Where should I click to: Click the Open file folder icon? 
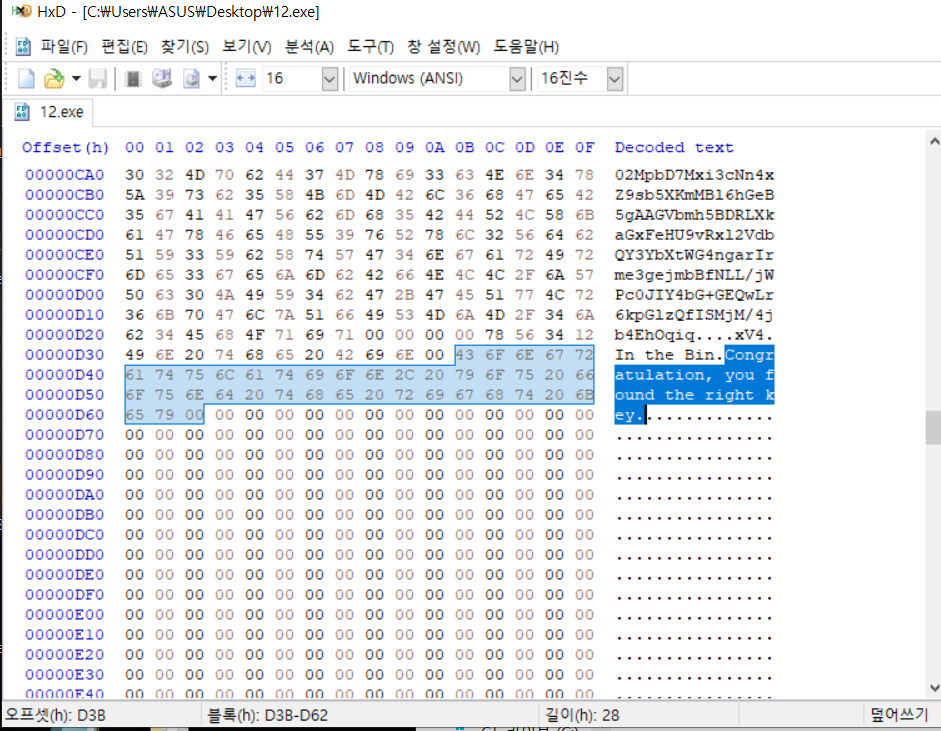point(54,79)
